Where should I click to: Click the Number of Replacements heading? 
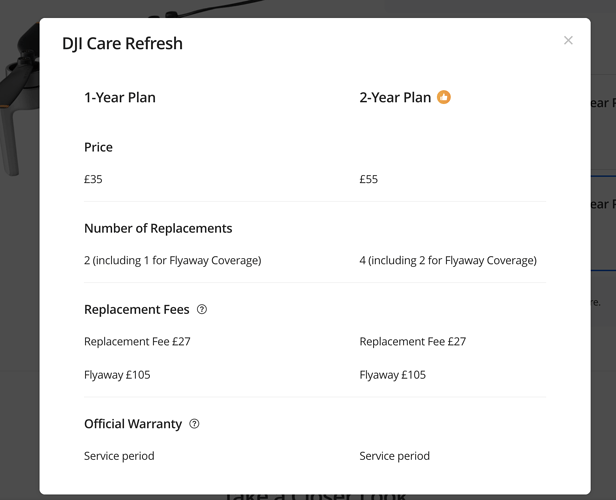(x=158, y=228)
